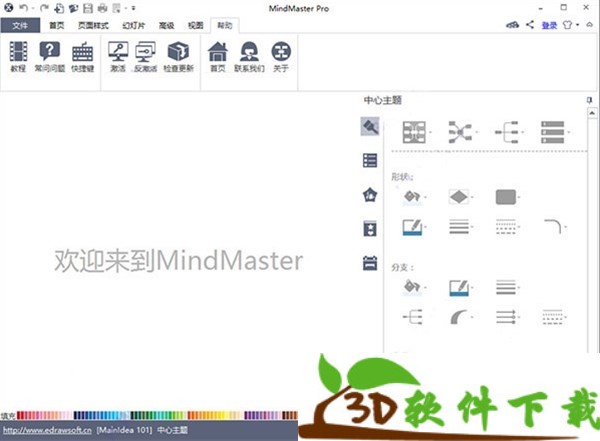
Task: Open the rounded corner style dropdown
Action: [x=555, y=227]
